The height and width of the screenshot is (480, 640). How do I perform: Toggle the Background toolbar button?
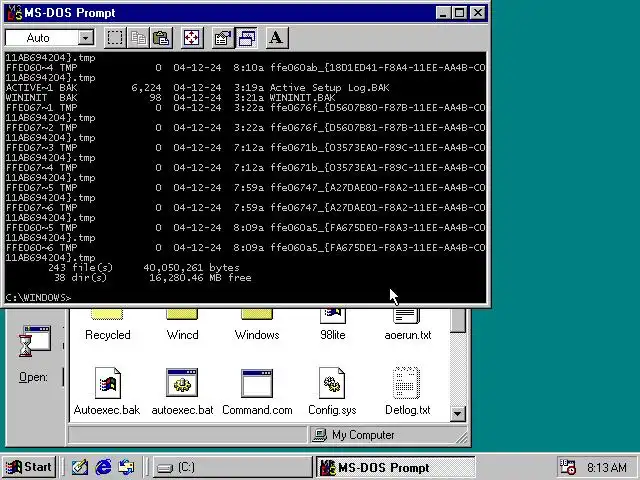pyautogui.click(x=247, y=38)
